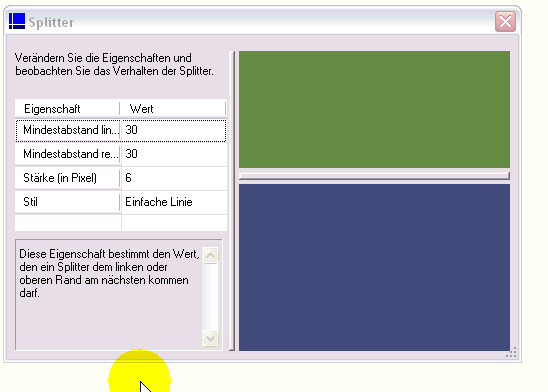This screenshot has height=392, width=548.
Task: Click the Eigenschaft column header
Action: [x=67, y=109]
